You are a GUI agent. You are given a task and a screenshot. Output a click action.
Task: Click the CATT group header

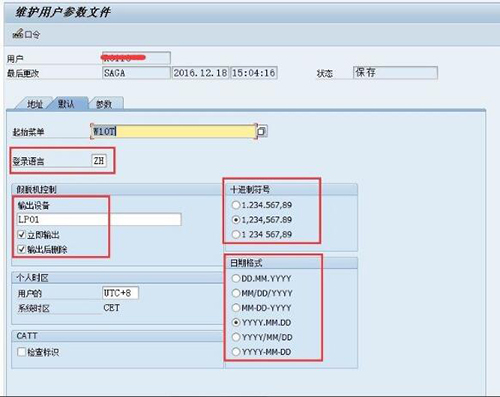(x=27, y=336)
